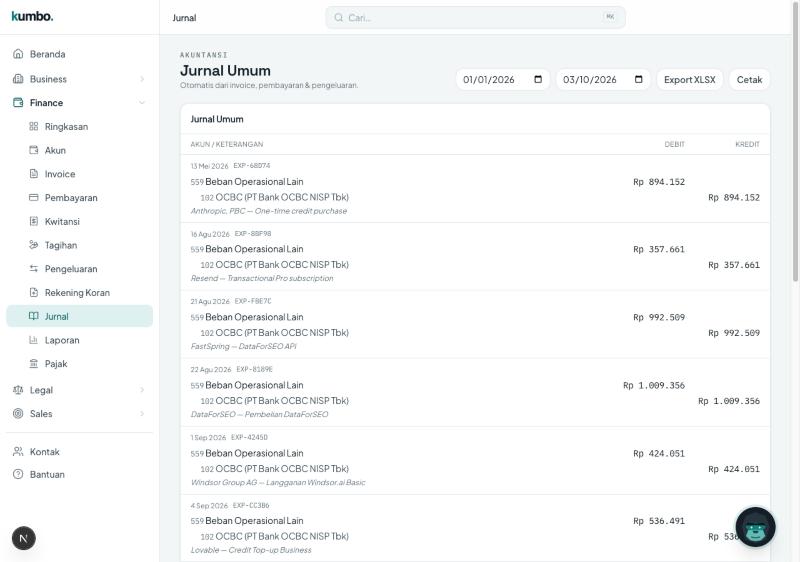The image size is (800, 562).
Task: Go to Beranda in sidebar
Action: (80, 54)
